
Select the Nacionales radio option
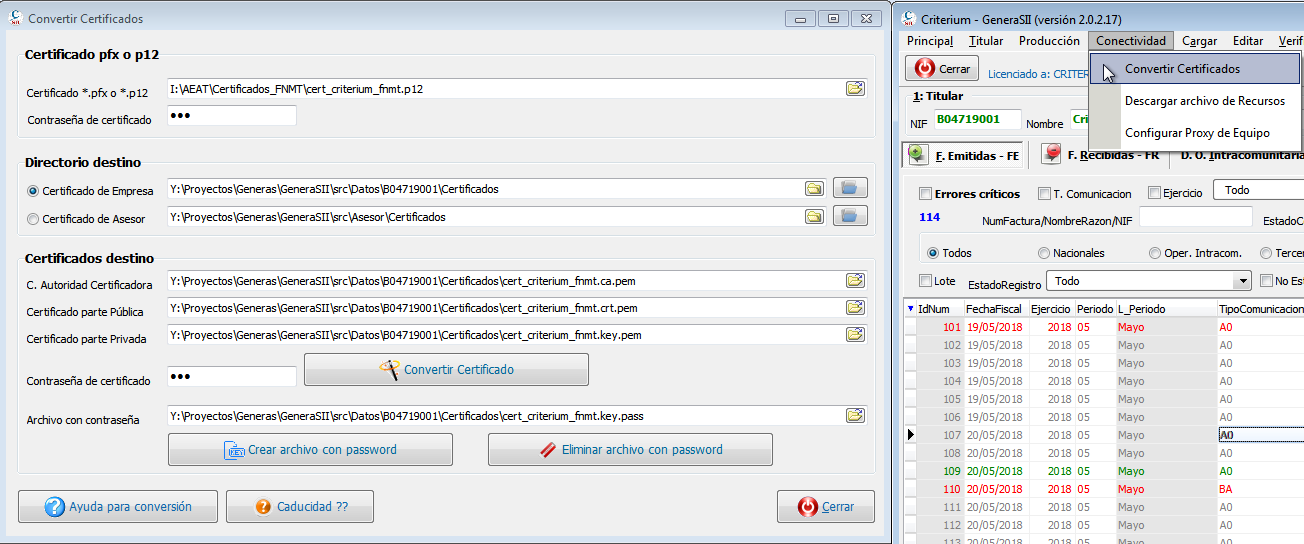click(x=1044, y=253)
